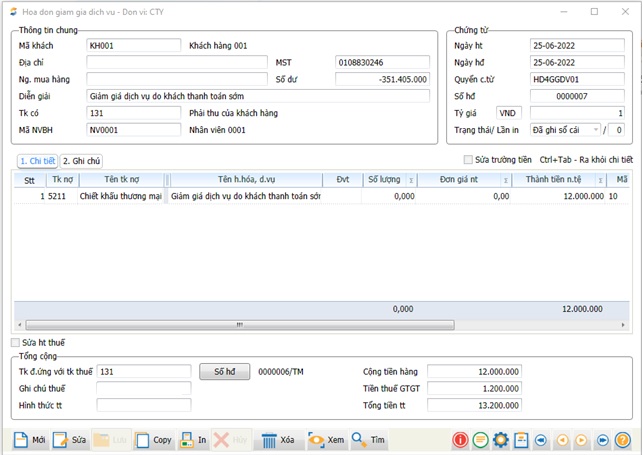
Task: Enable the Sửa trường tiền checkbox
Action: click(x=468, y=160)
